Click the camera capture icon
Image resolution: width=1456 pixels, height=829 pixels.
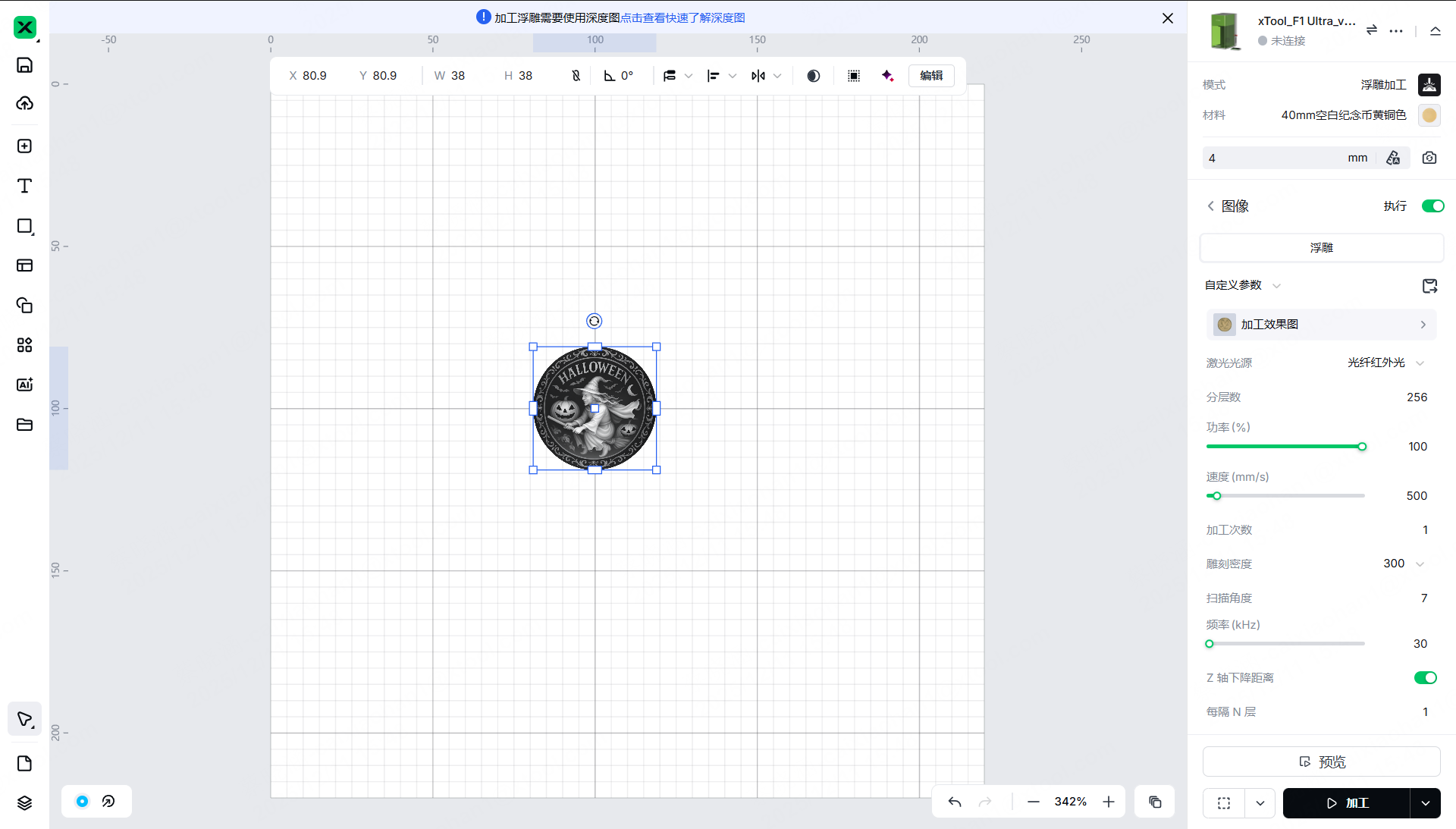coord(1429,158)
